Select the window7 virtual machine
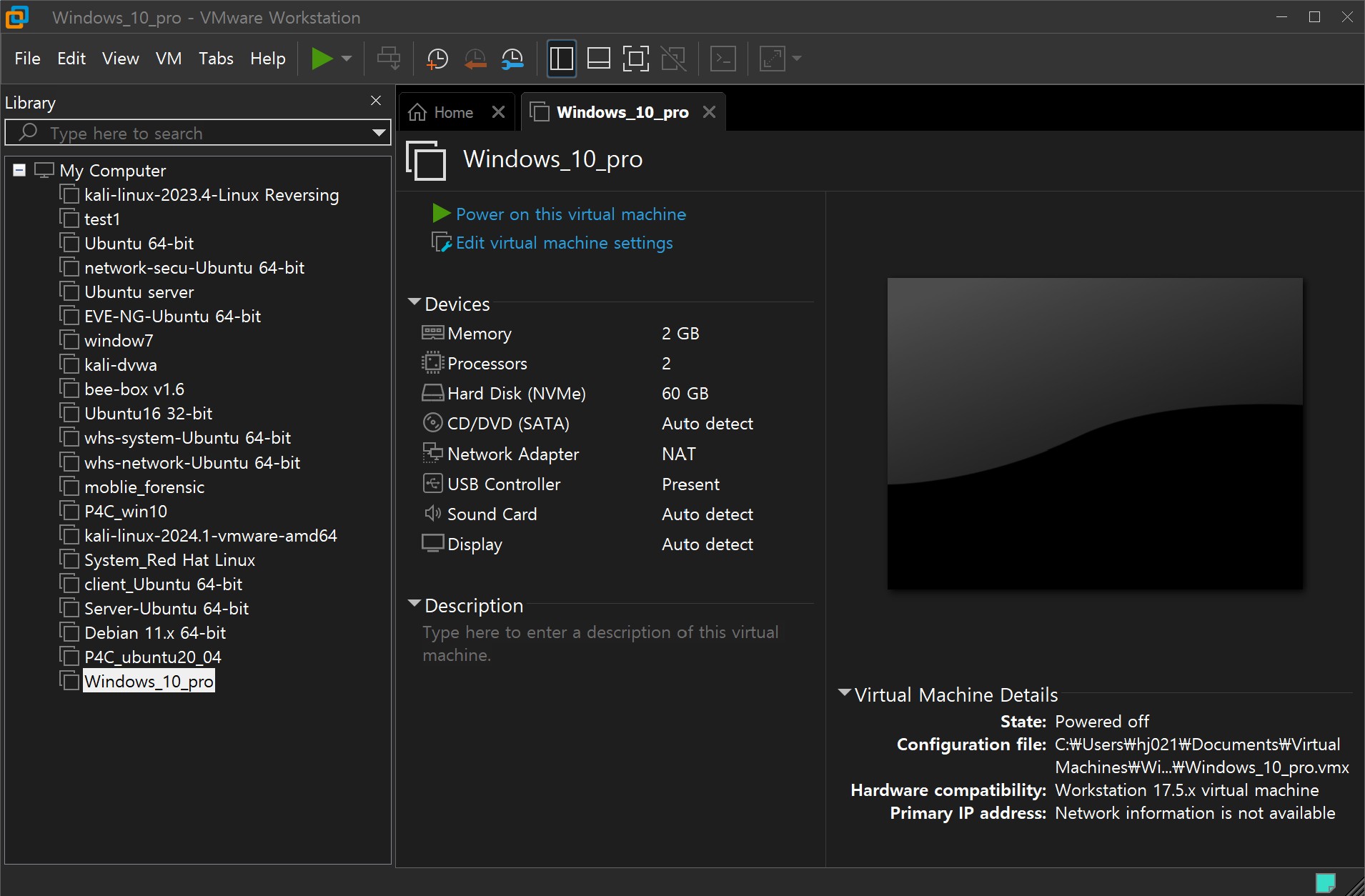The width and height of the screenshot is (1365, 896). point(119,340)
